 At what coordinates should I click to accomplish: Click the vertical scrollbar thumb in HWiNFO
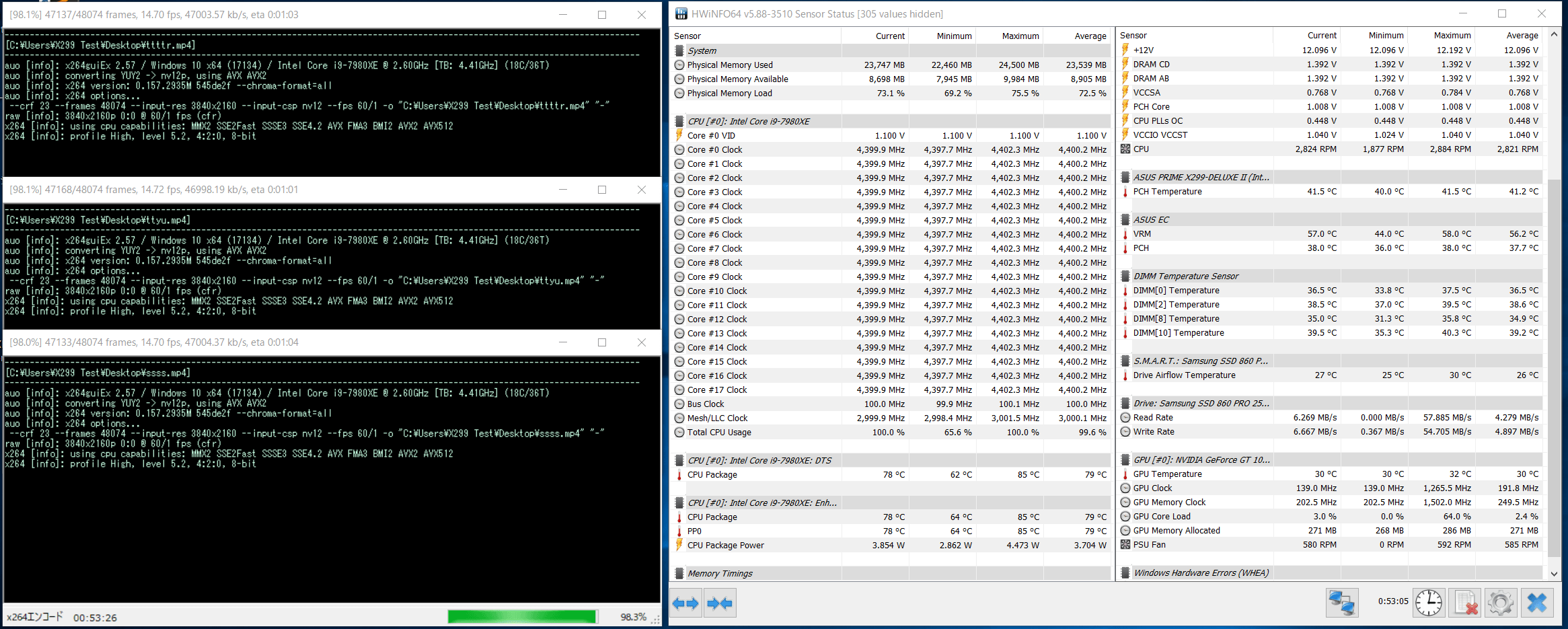1554,367
